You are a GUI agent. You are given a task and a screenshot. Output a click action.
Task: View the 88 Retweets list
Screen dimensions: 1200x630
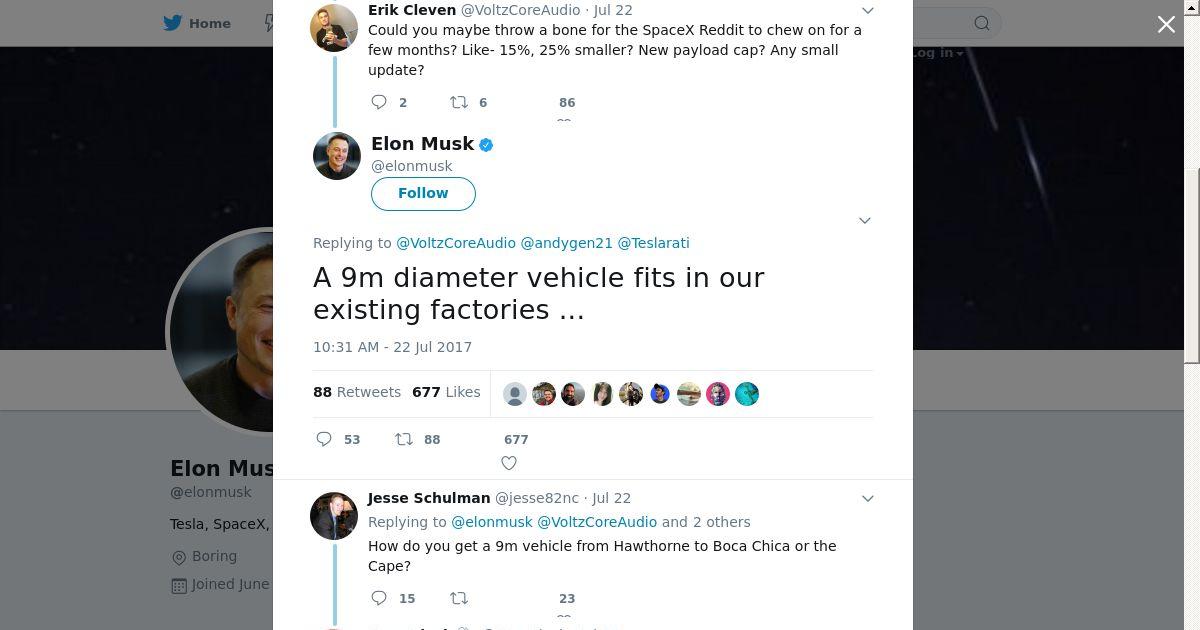pos(357,392)
